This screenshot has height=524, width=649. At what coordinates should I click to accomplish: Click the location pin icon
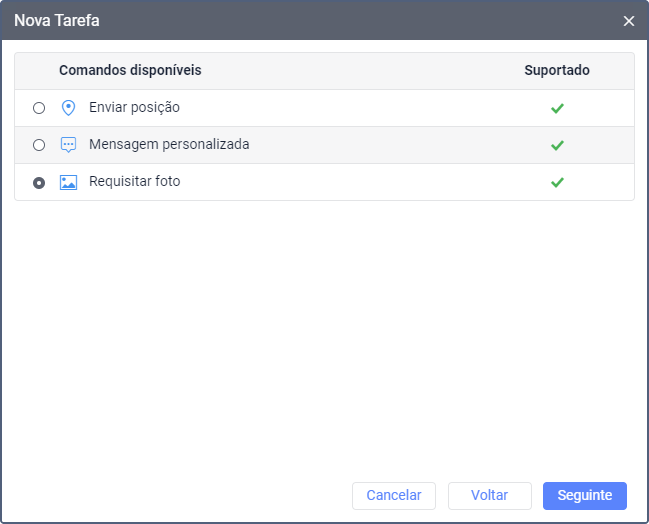click(x=68, y=108)
